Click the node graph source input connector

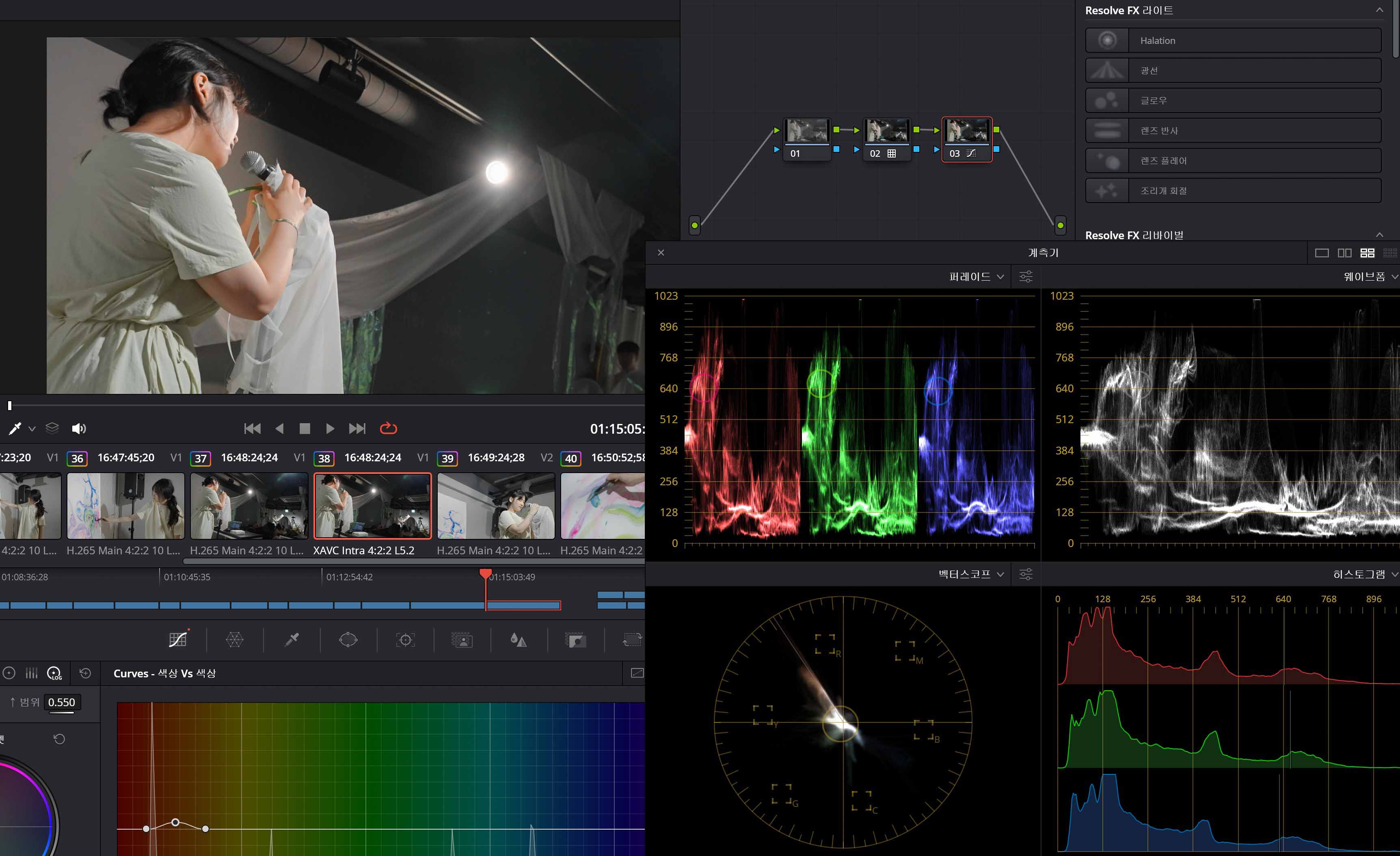click(x=694, y=225)
